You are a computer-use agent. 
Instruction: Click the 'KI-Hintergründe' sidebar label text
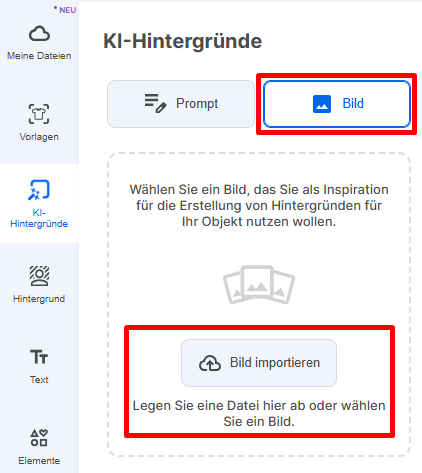(39, 218)
